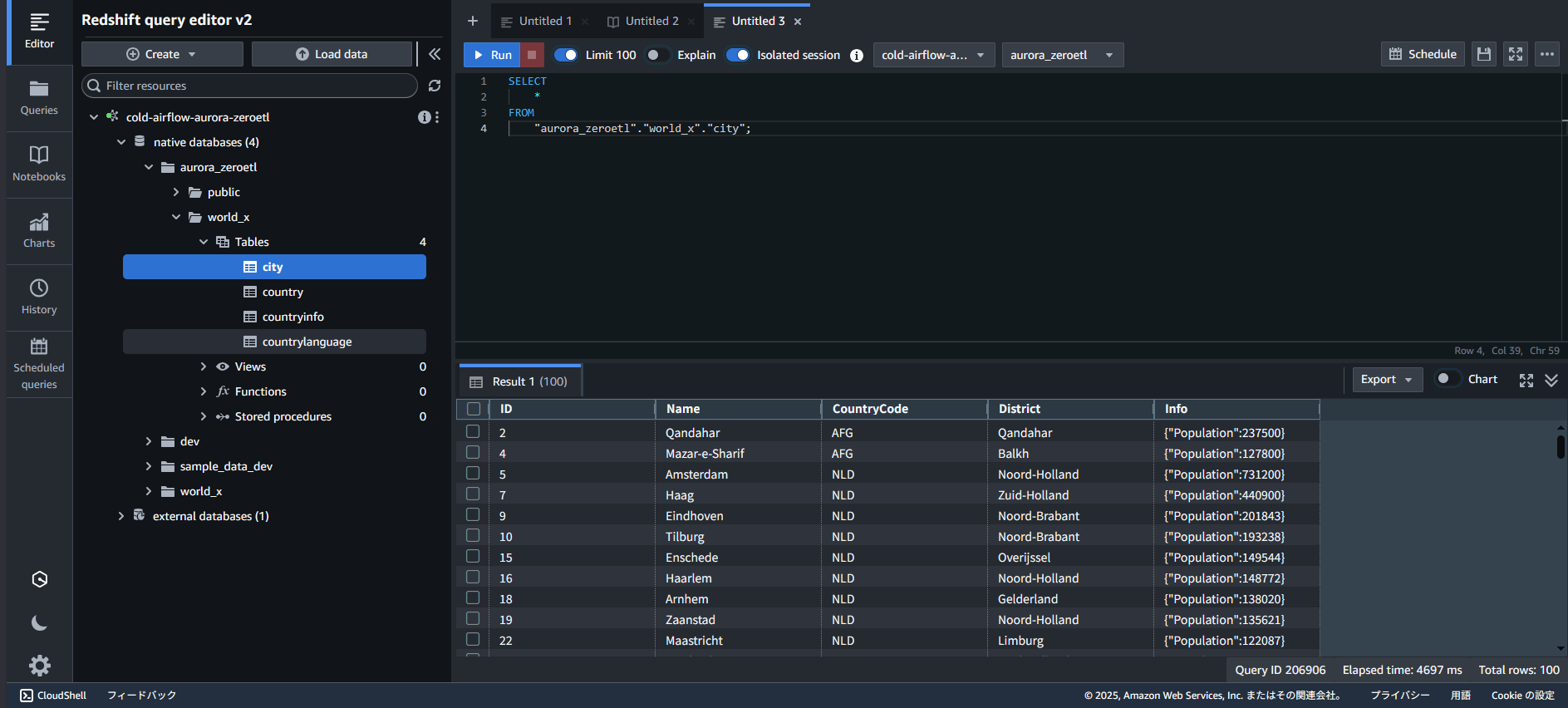Select the countryinfo table
The image size is (1568, 708).
click(292, 317)
